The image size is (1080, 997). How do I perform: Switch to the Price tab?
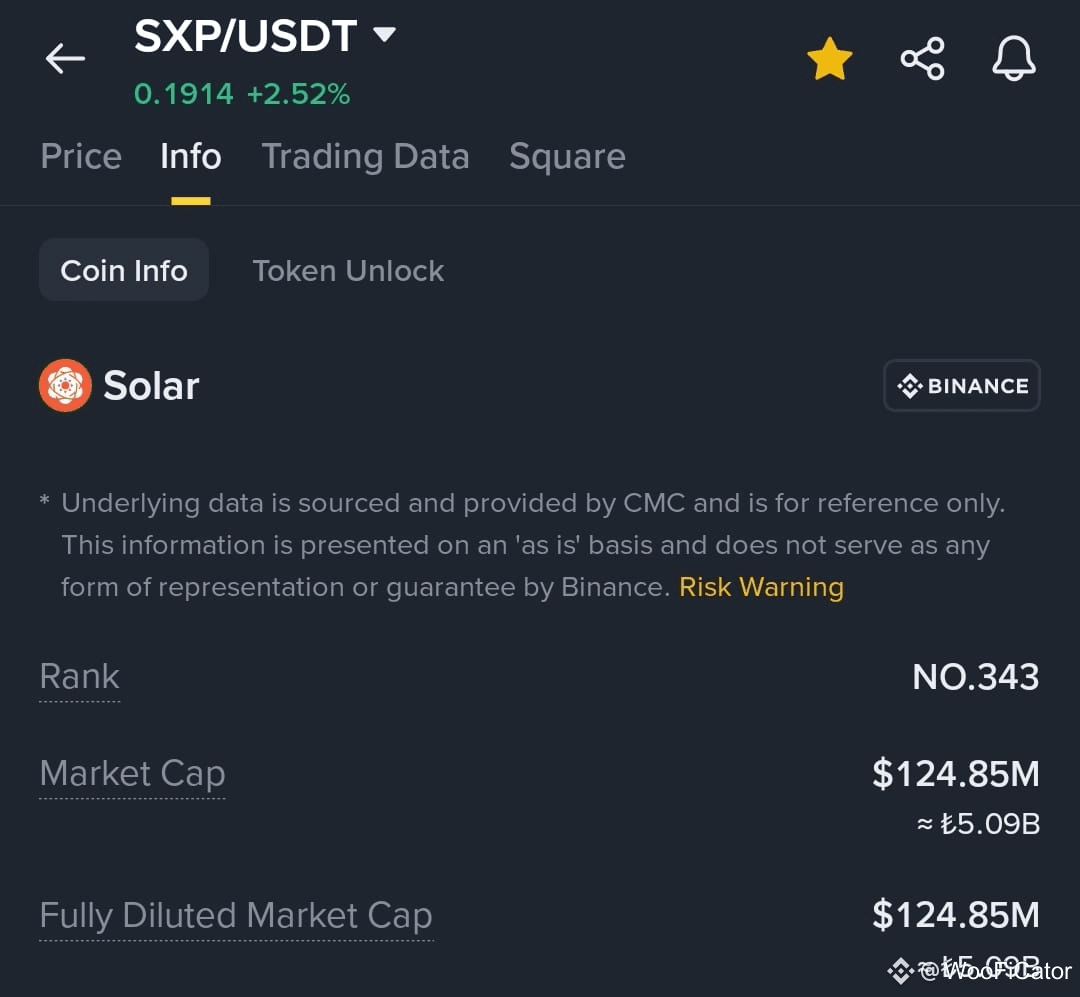pyautogui.click(x=81, y=156)
